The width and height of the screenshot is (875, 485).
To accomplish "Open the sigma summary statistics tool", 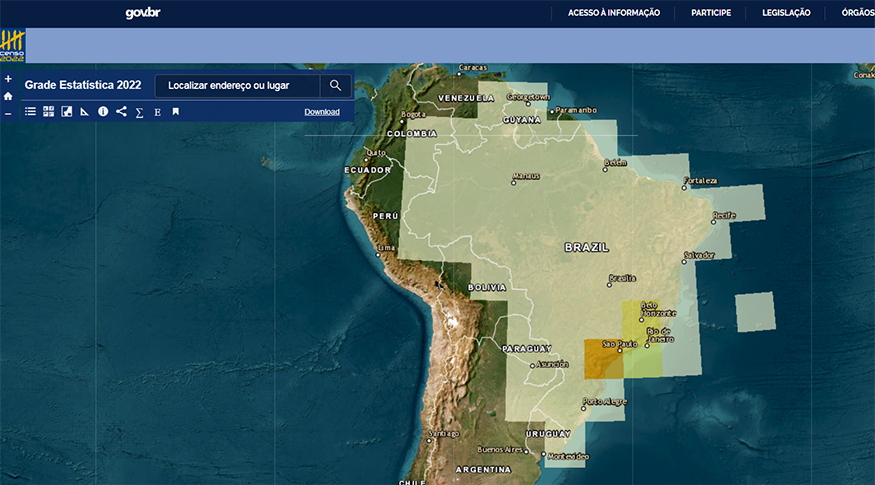I will point(140,112).
